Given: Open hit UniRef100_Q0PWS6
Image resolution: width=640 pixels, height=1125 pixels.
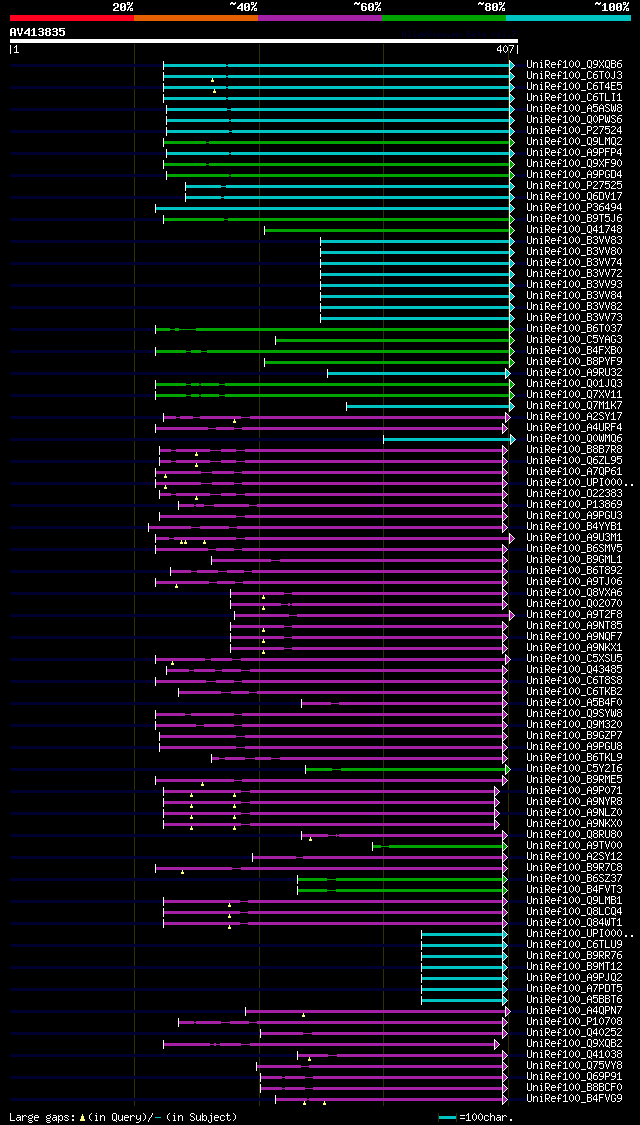Looking at the screenshot, I should point(574,120).
